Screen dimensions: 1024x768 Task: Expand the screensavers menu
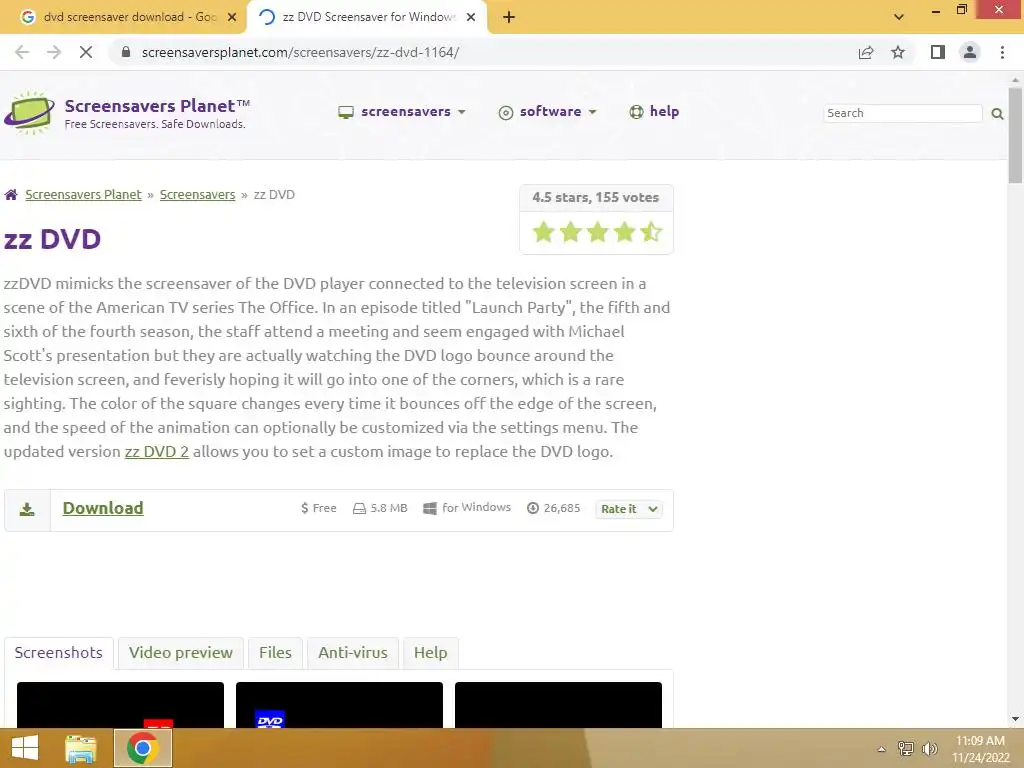(x=402, y=112)
